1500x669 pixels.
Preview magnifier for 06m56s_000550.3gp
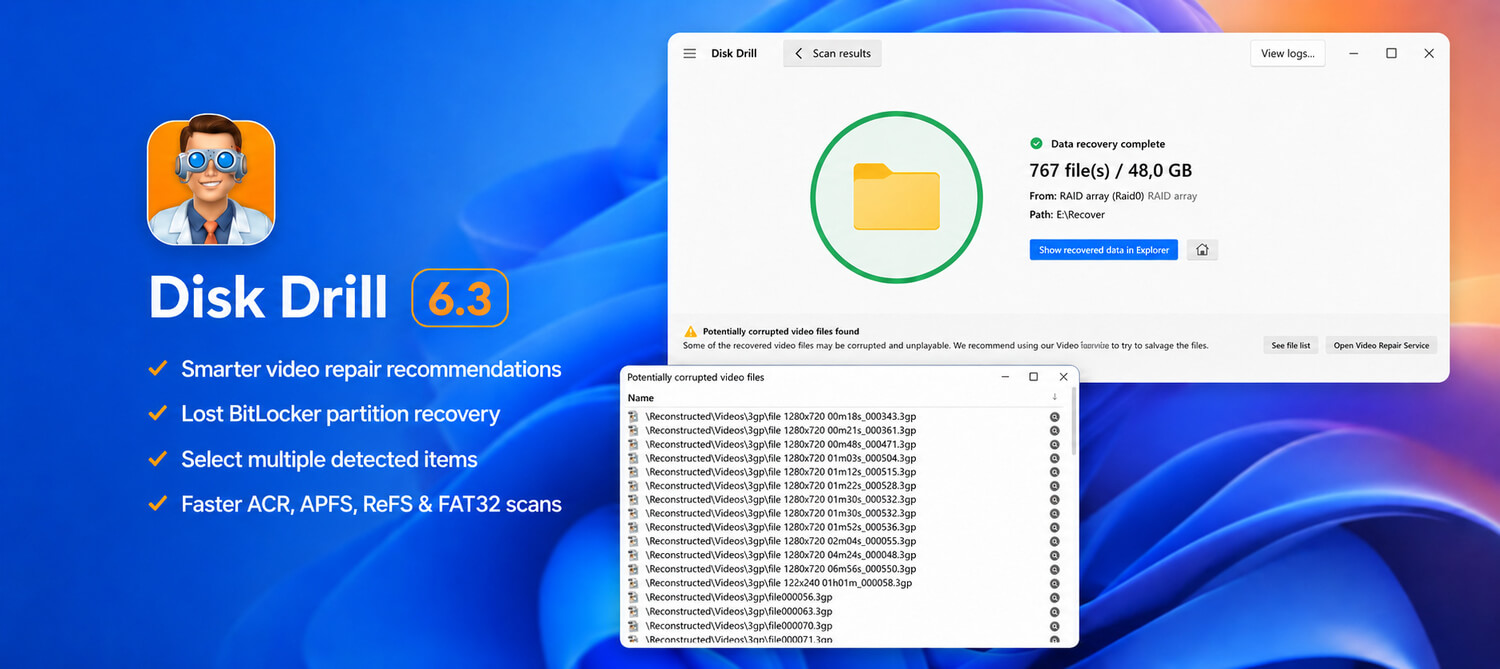tap(1054, 569)
